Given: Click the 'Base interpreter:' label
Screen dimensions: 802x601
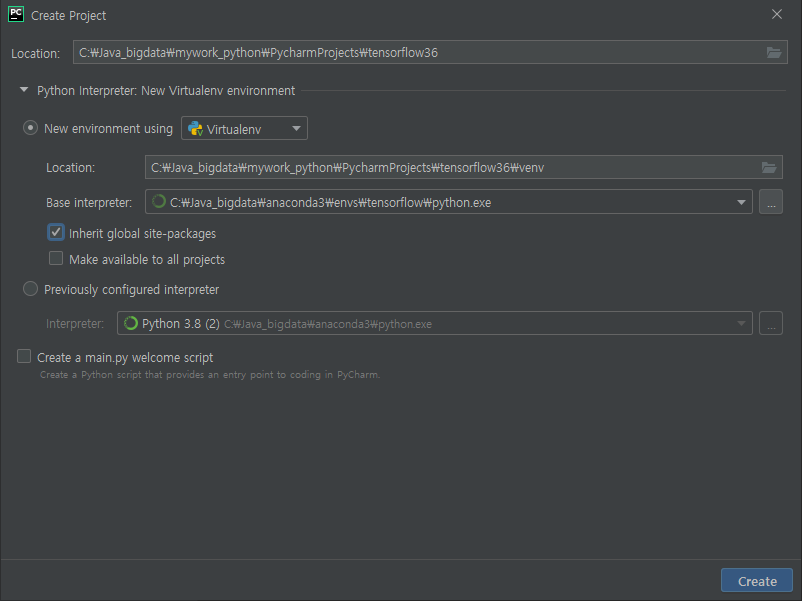Looking at the screenshot, I should (89, 203).
